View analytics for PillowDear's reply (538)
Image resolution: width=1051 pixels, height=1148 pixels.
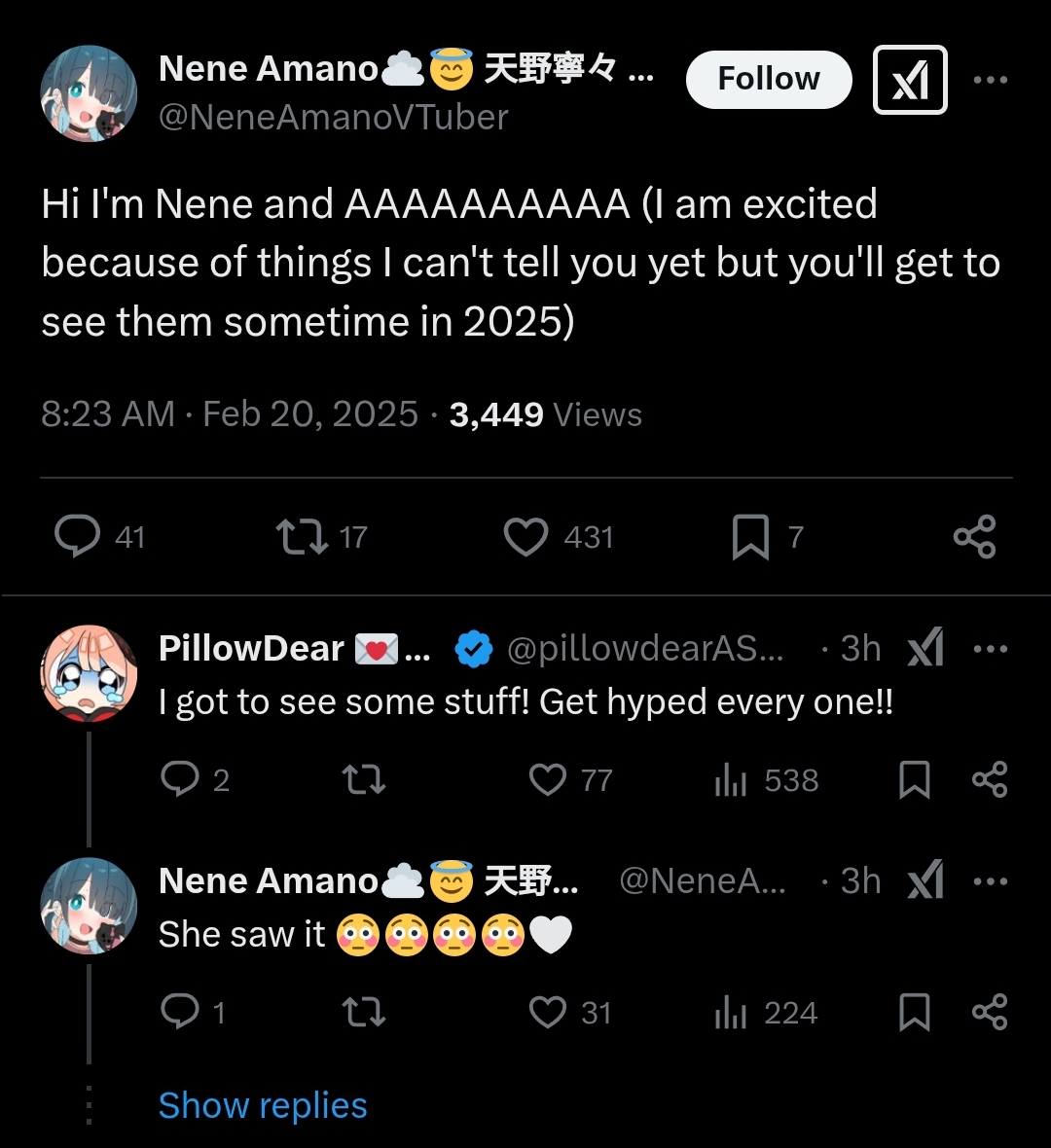(x=730, y=779)
